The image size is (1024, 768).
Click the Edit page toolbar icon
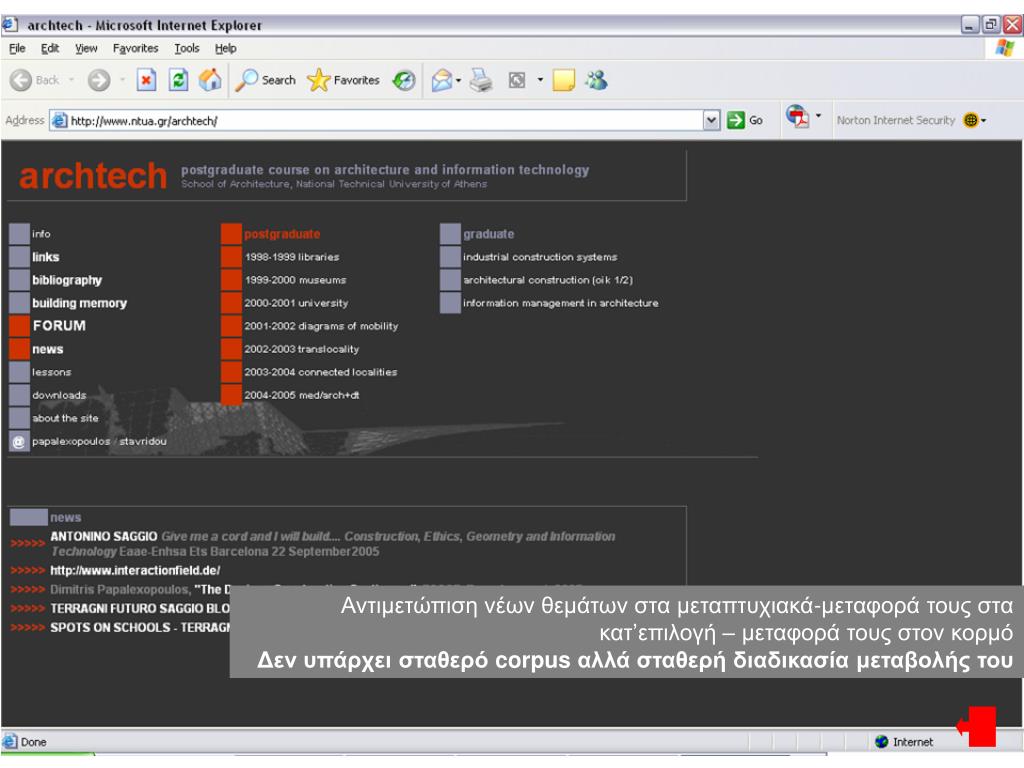pyautogui.click(x=517, y=80)
